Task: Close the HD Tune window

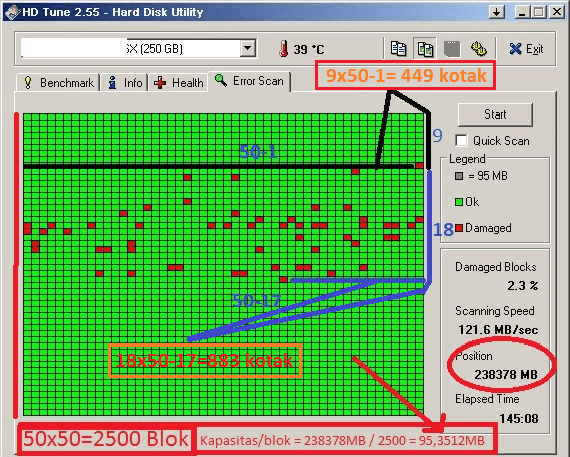Action: pyautogui.click(x=556, y=12)
